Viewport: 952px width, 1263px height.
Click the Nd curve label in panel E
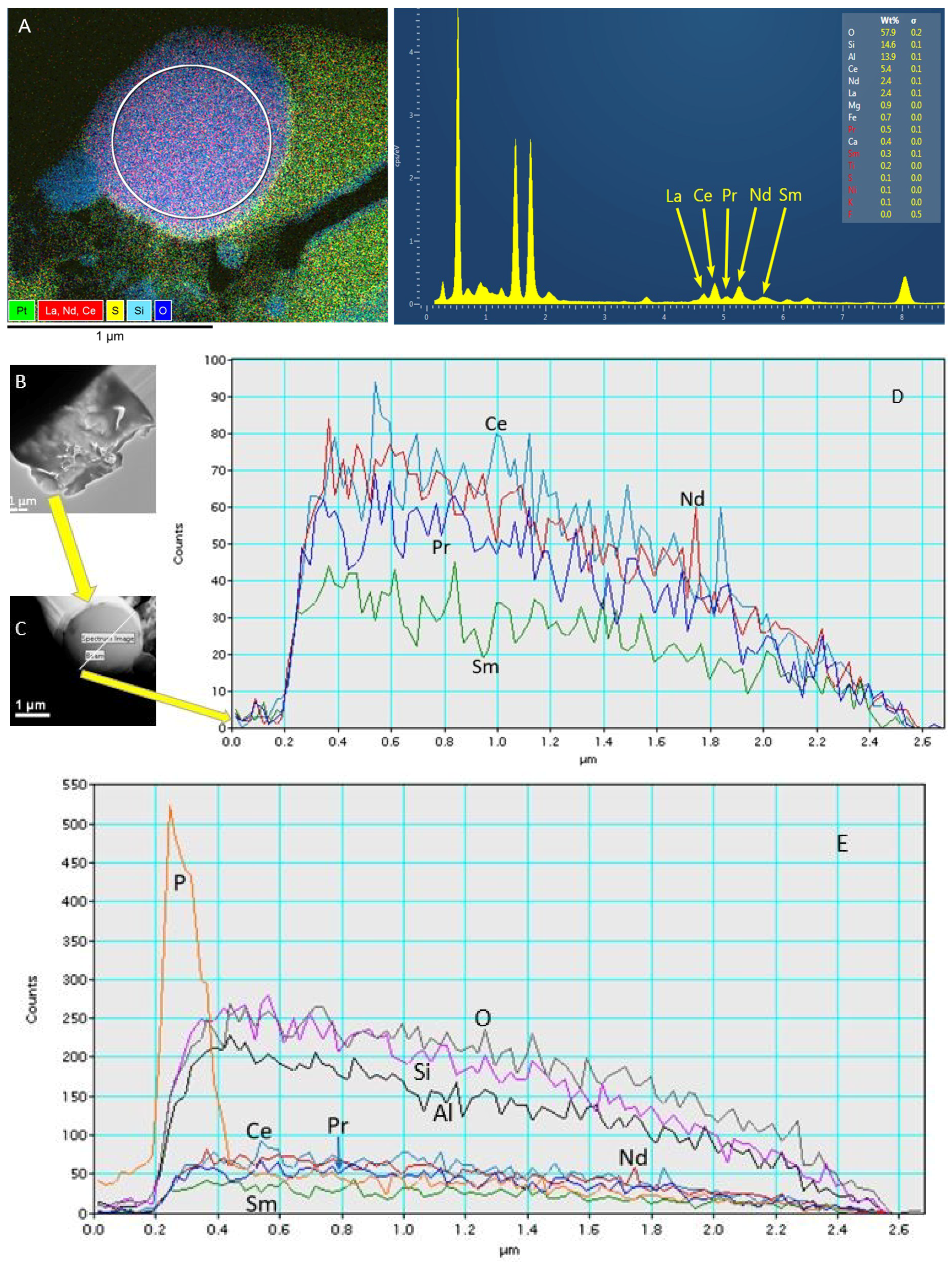pyautogui.click(x=633, y=1158)
